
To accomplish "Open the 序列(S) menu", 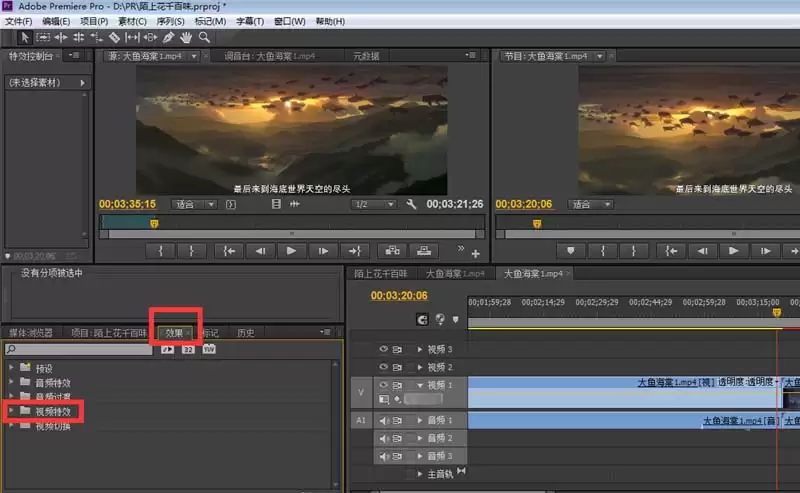I will pos(167,21).
